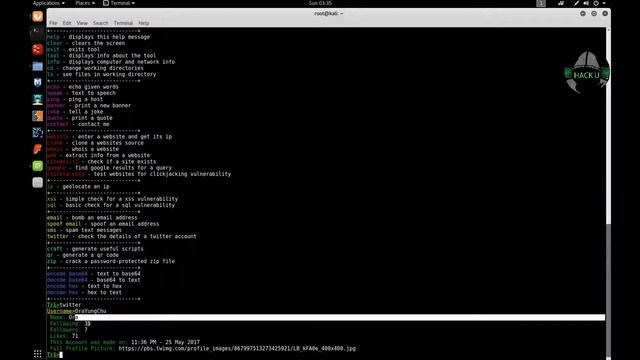Open the Terminal icon in the dock
Image resolution: width=640 pixels, height=360 pixels.
(x=38, y=32)
